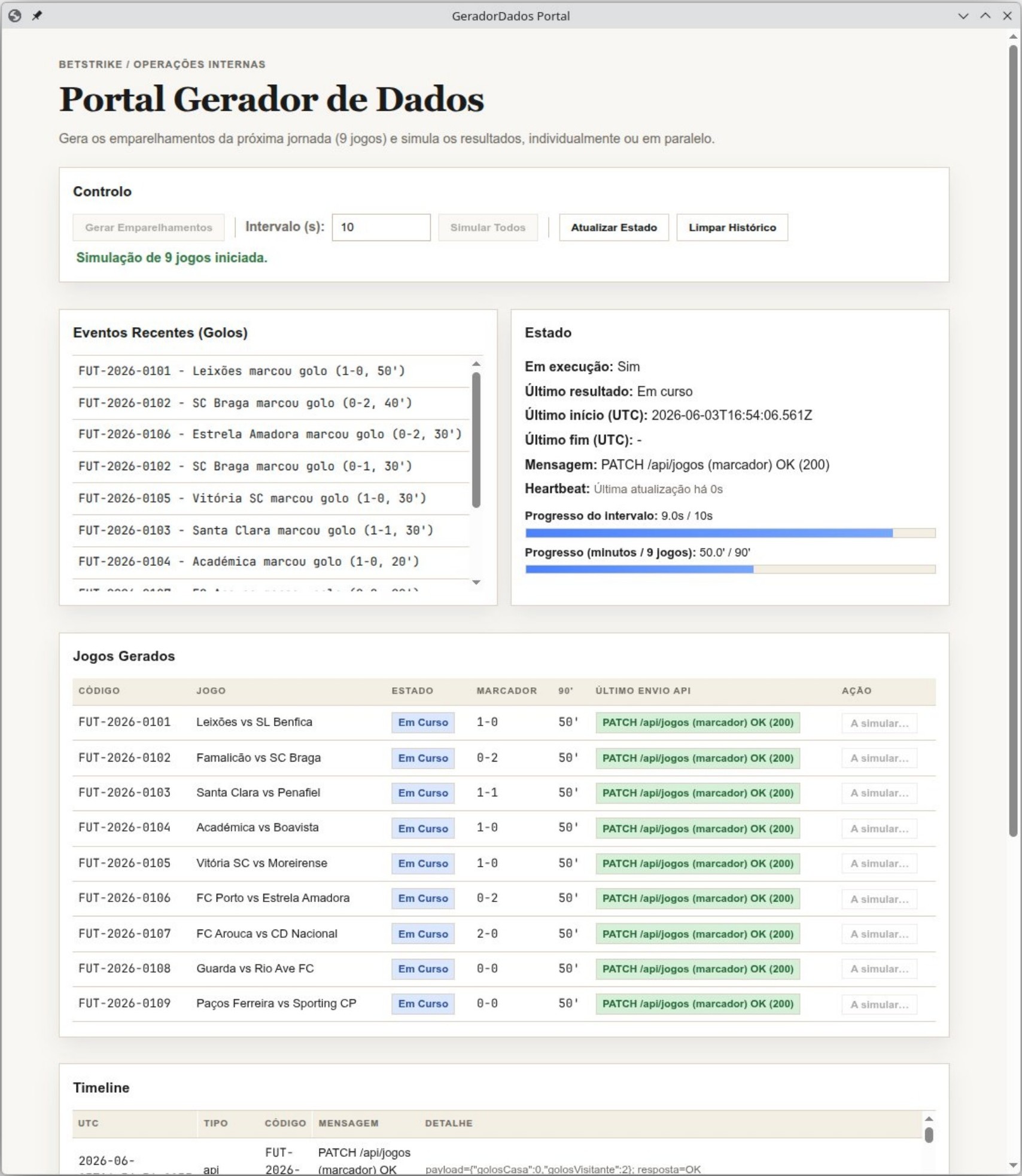Click the AÇÃO column header
The image size is (1022, 1176).
856,690
